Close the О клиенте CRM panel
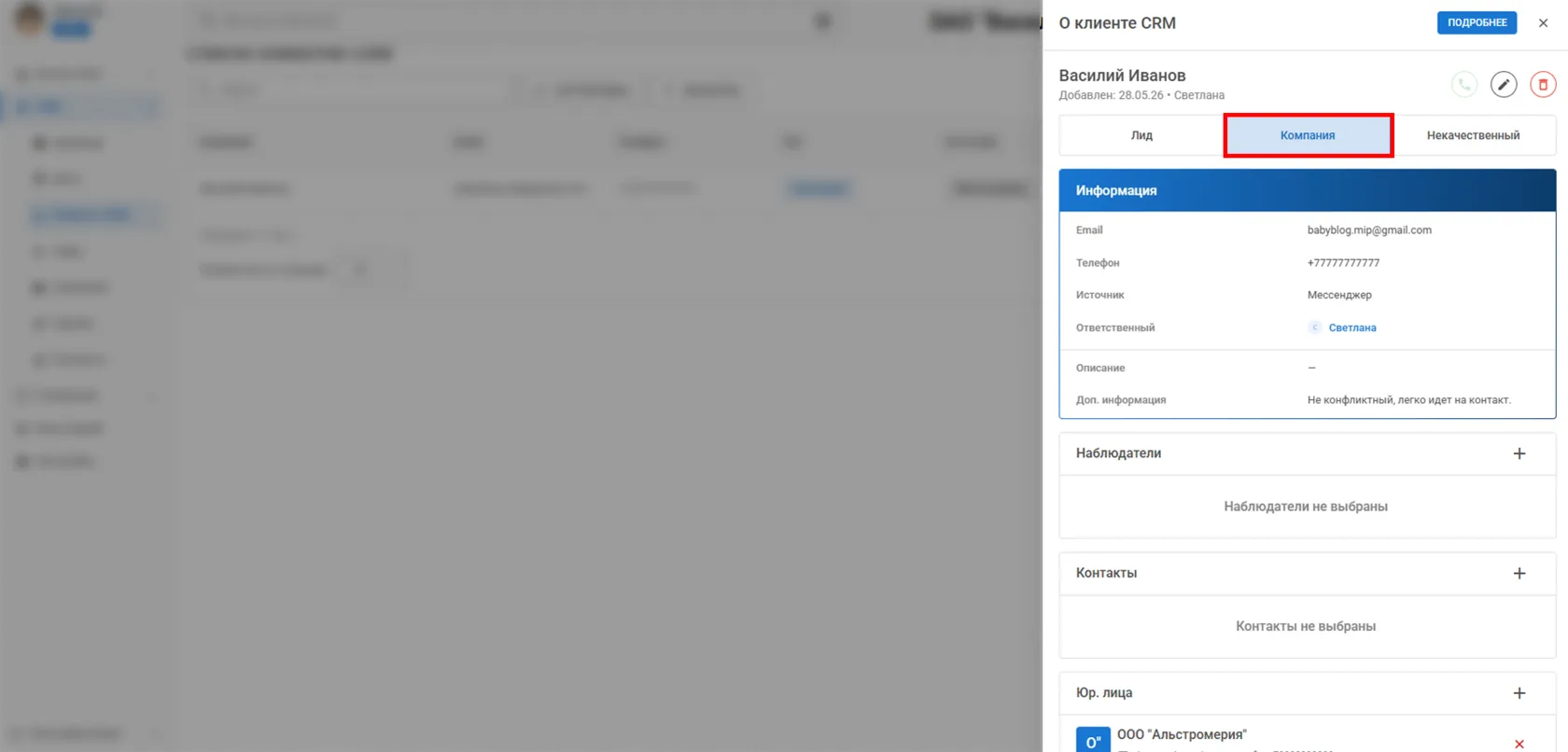The height and width of the screenshot is (752, 1568). pos(1543,23)
